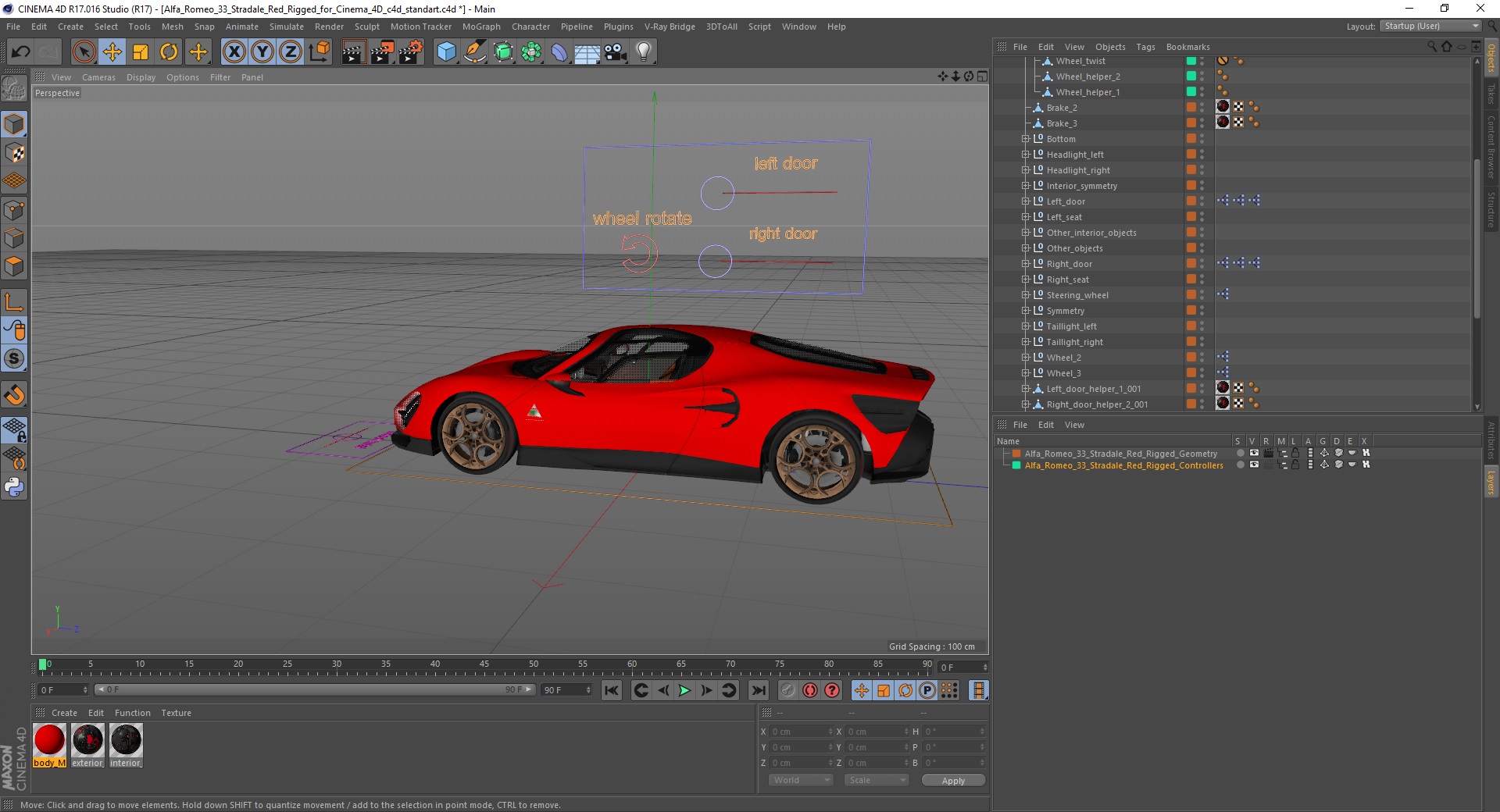Activate the Scale tool
Image resolution: width=1500 pixels, height=812 pixels.
(x=141, y=52)
